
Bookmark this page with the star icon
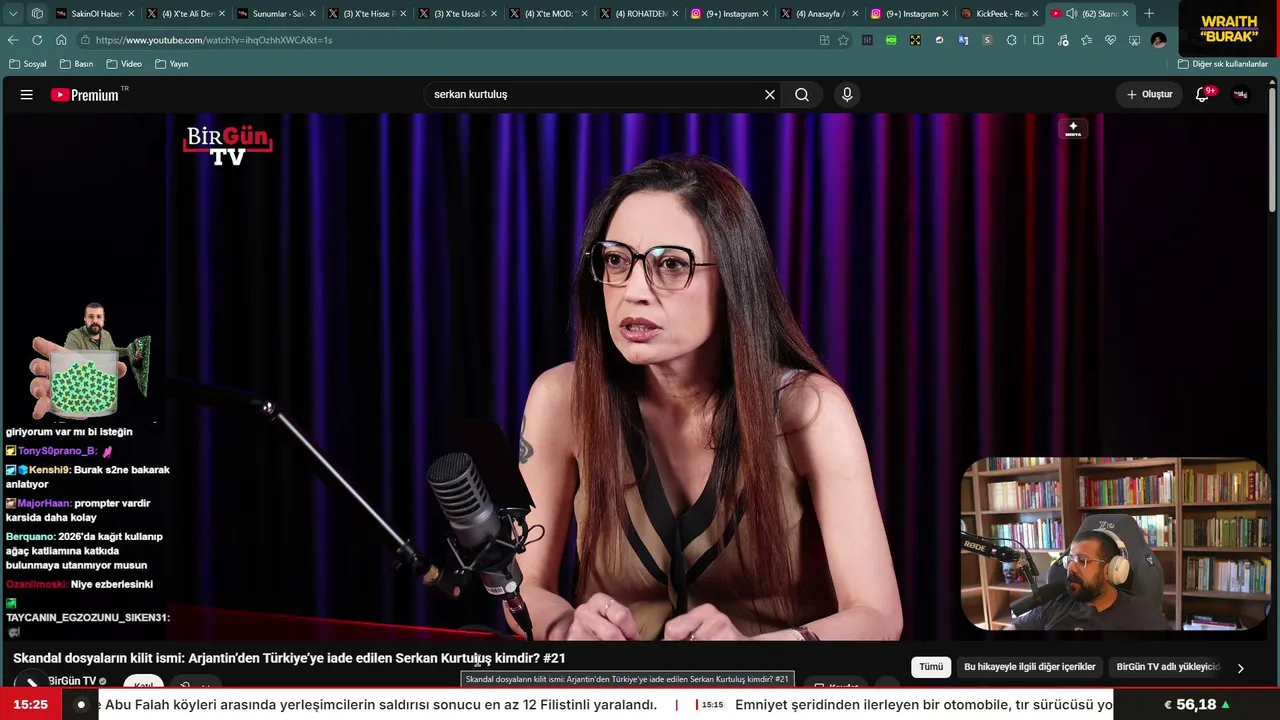(843, 40)
